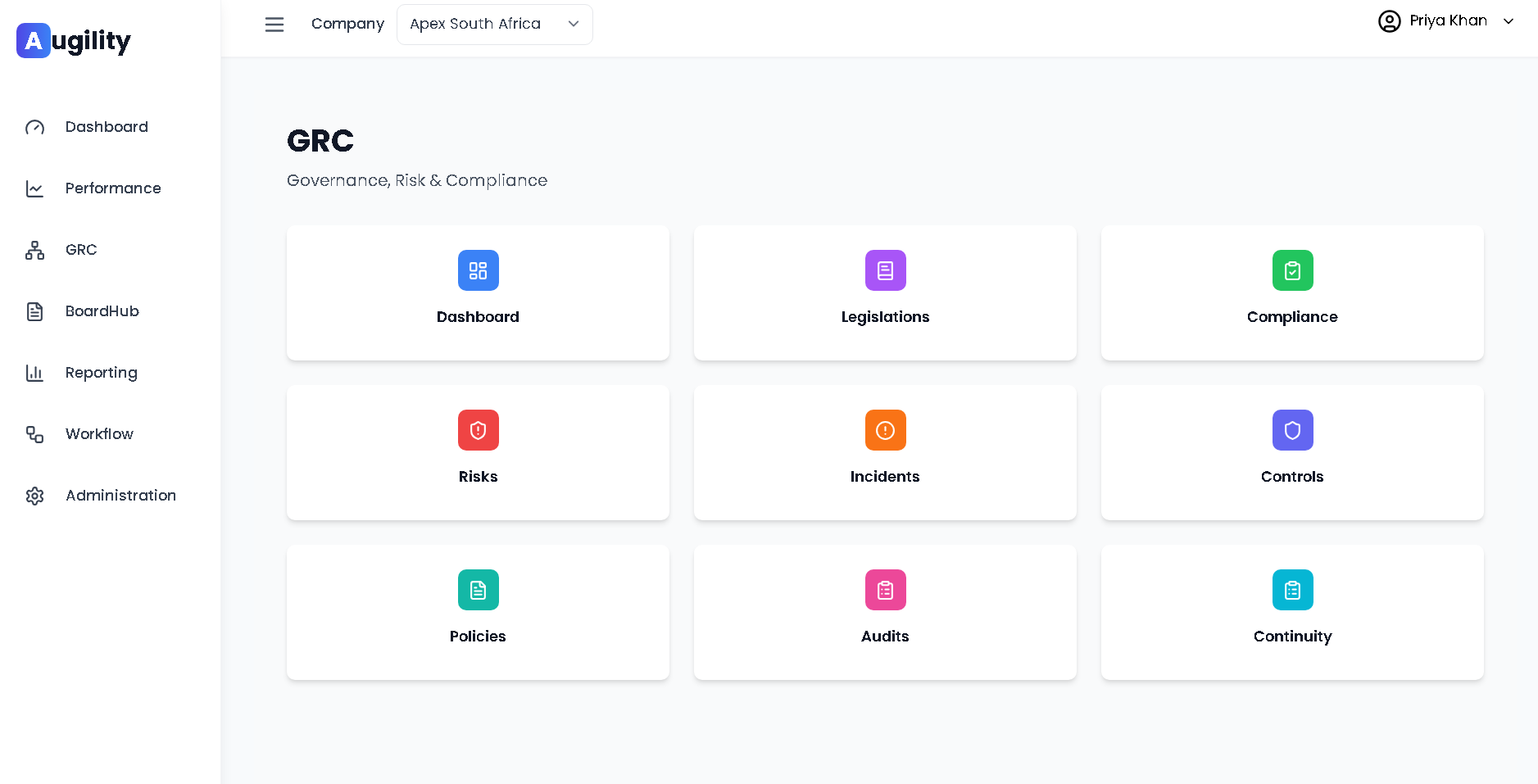Click the blue Dashboard tile icon
Viewport: 1538px width, 784px height.
[x=478, y=270]
